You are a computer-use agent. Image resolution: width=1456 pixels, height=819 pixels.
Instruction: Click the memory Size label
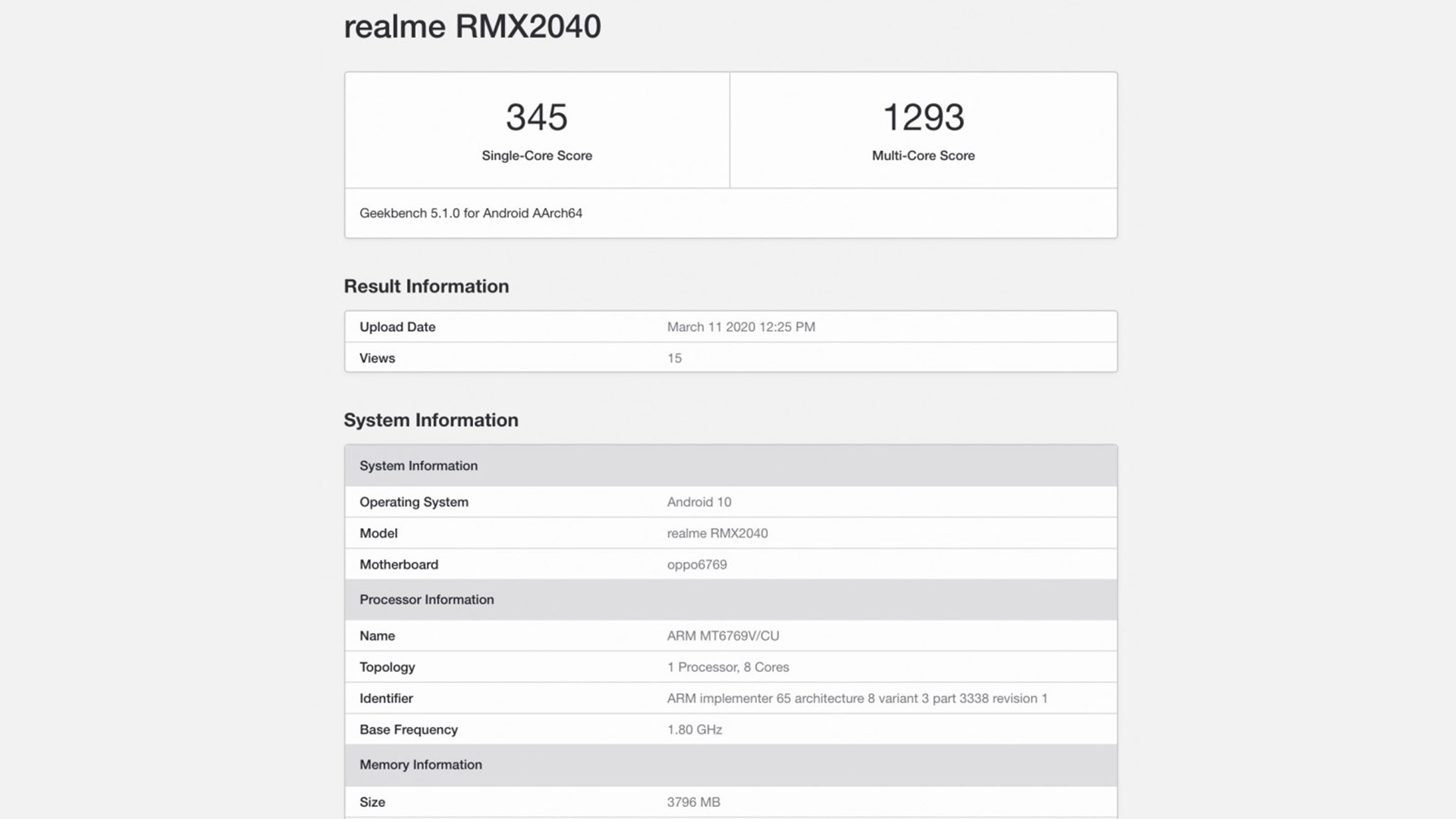[x=372, y=802]
